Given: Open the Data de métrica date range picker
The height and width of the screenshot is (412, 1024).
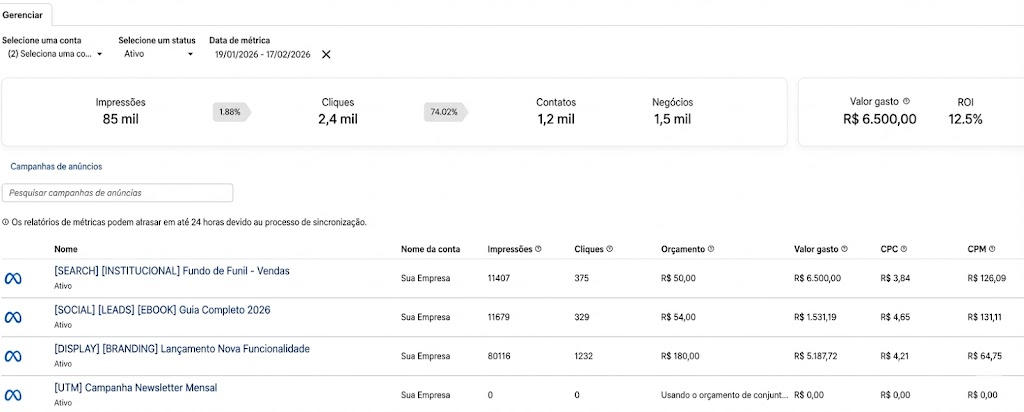Looking at the screenshot, I should point(262,54).
